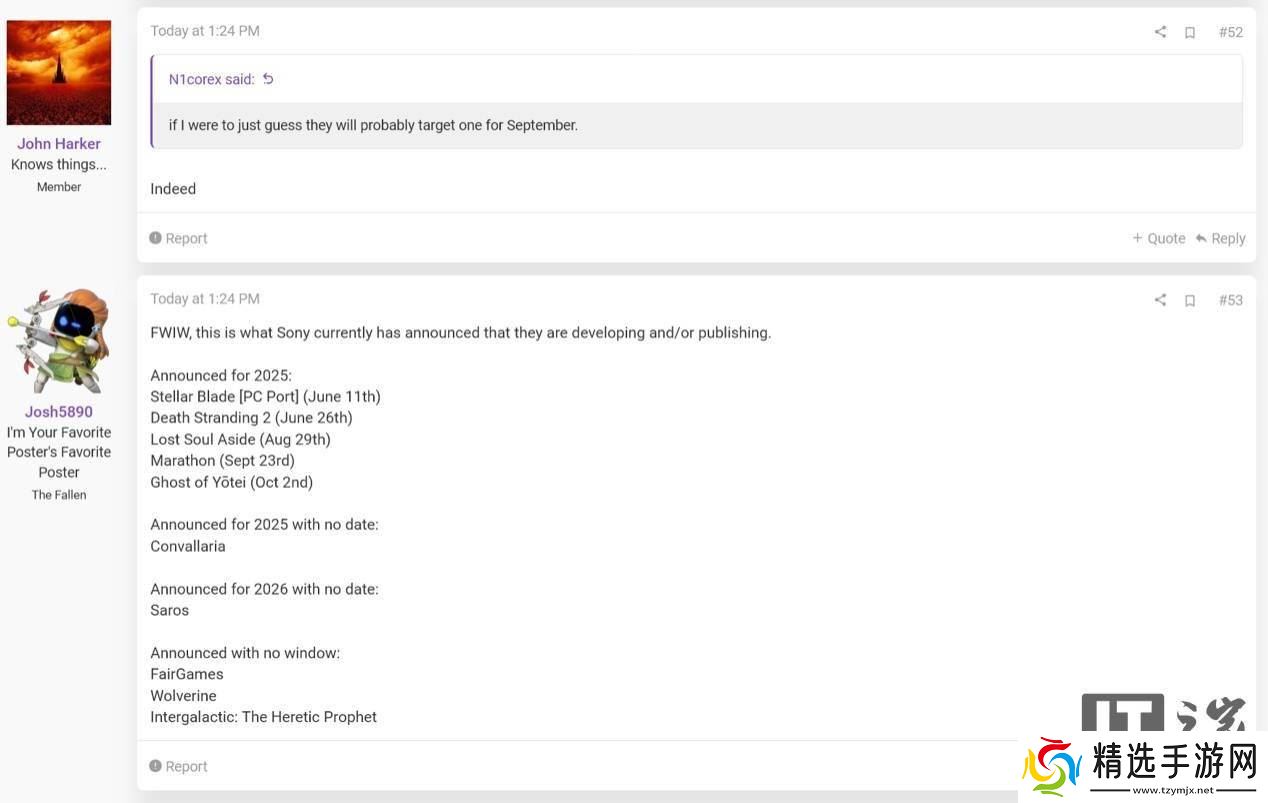Click post #53 timestamp "Today at 1:24 PM"
This screenshot has height=803, width=1268.
[205, 298]
